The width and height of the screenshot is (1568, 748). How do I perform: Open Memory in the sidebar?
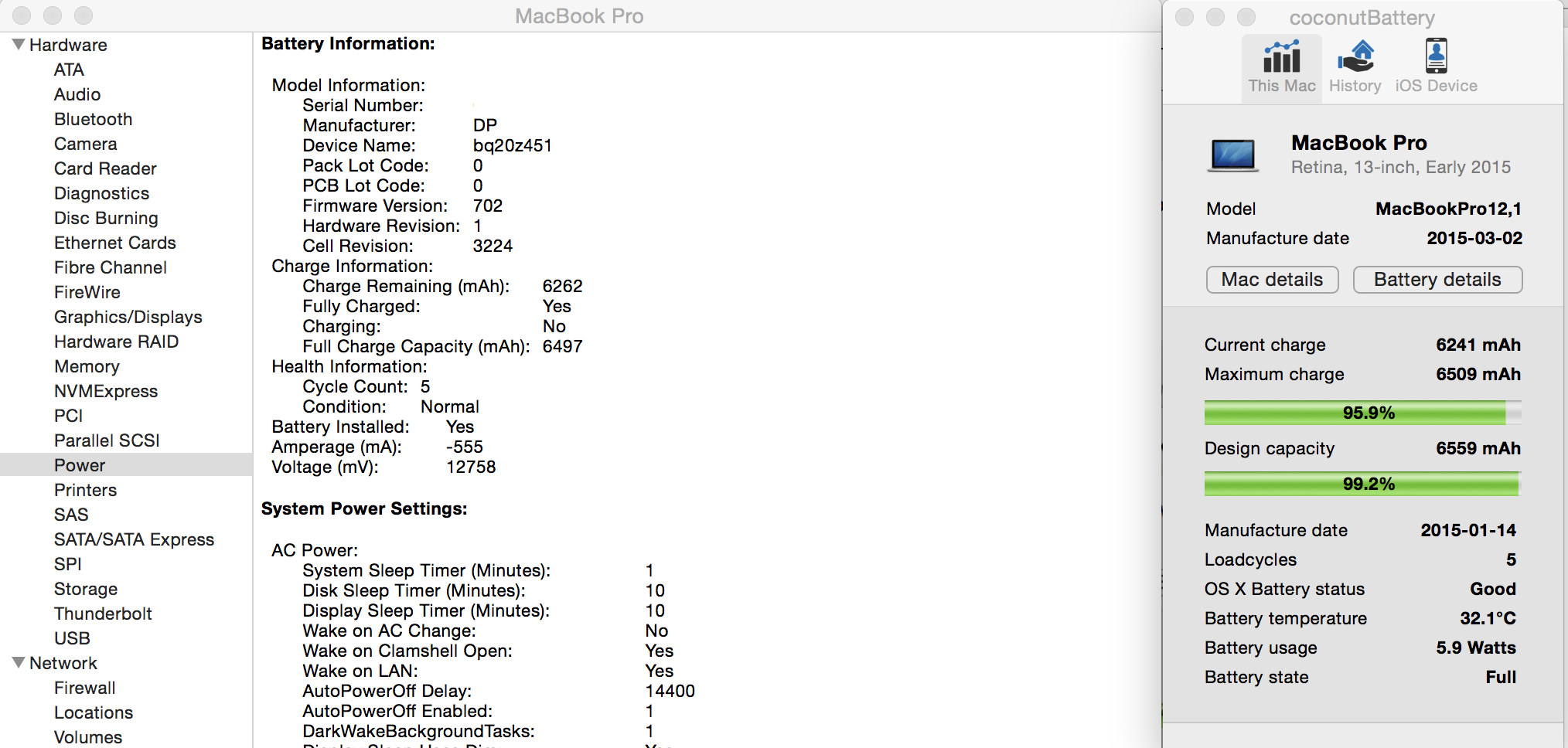[x=87, y=366]
